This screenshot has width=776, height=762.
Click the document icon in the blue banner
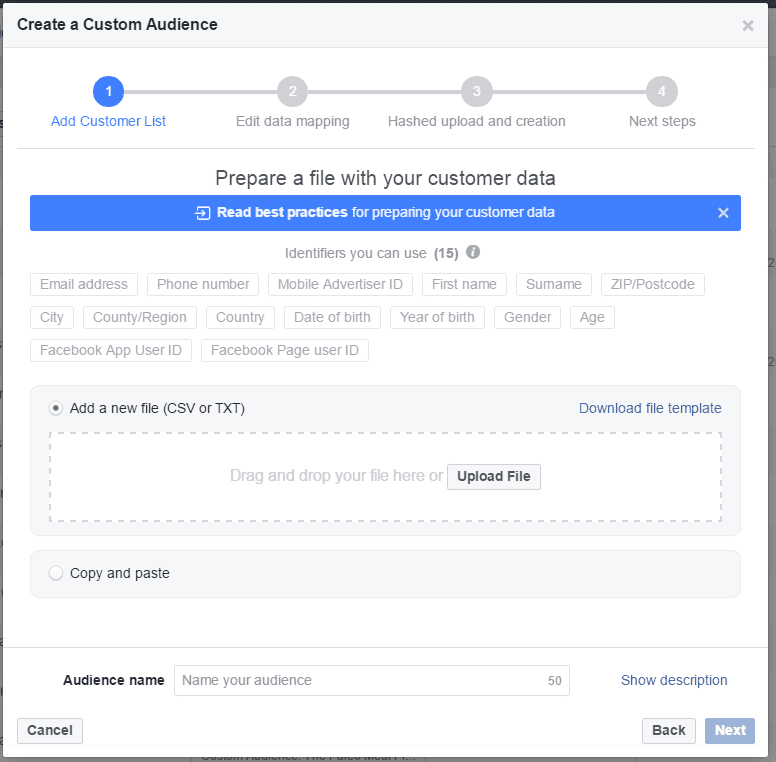coord(203,213)
